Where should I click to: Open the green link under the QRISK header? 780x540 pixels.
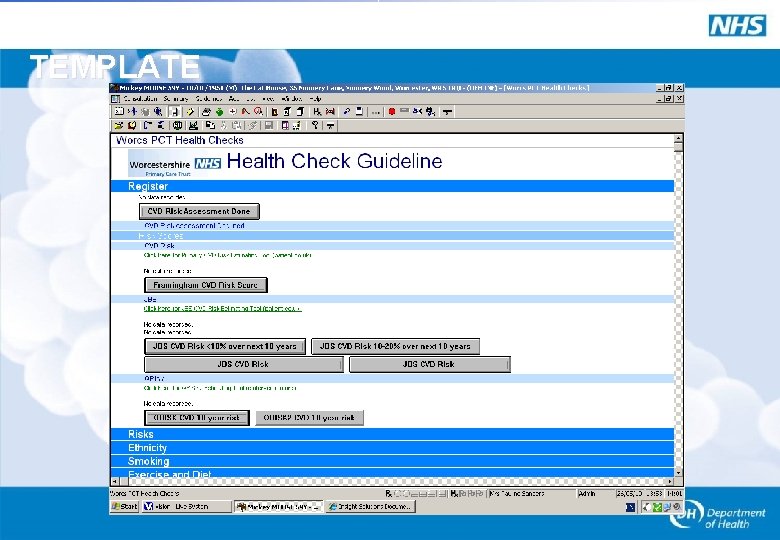tap(220, 388)
